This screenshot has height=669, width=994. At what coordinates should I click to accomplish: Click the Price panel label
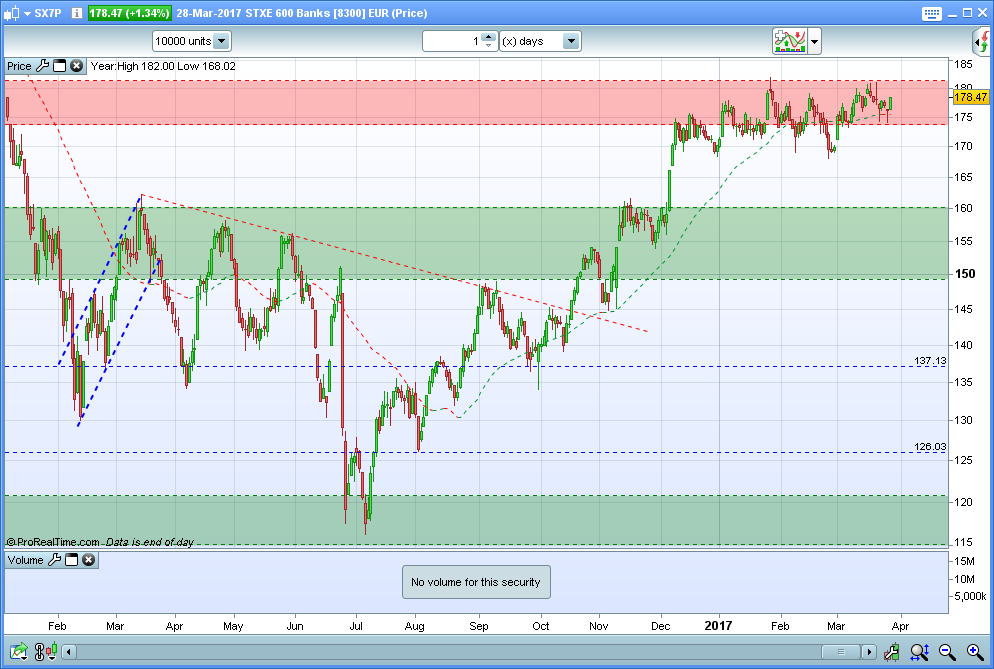19,66
